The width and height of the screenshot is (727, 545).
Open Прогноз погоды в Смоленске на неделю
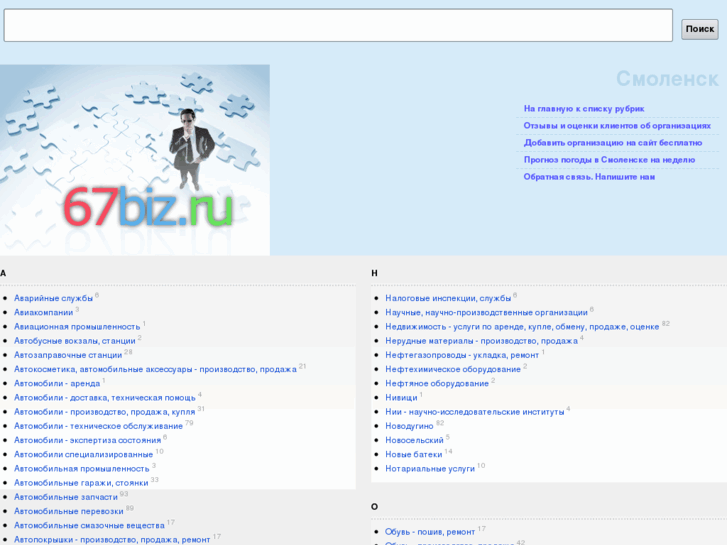609,160
